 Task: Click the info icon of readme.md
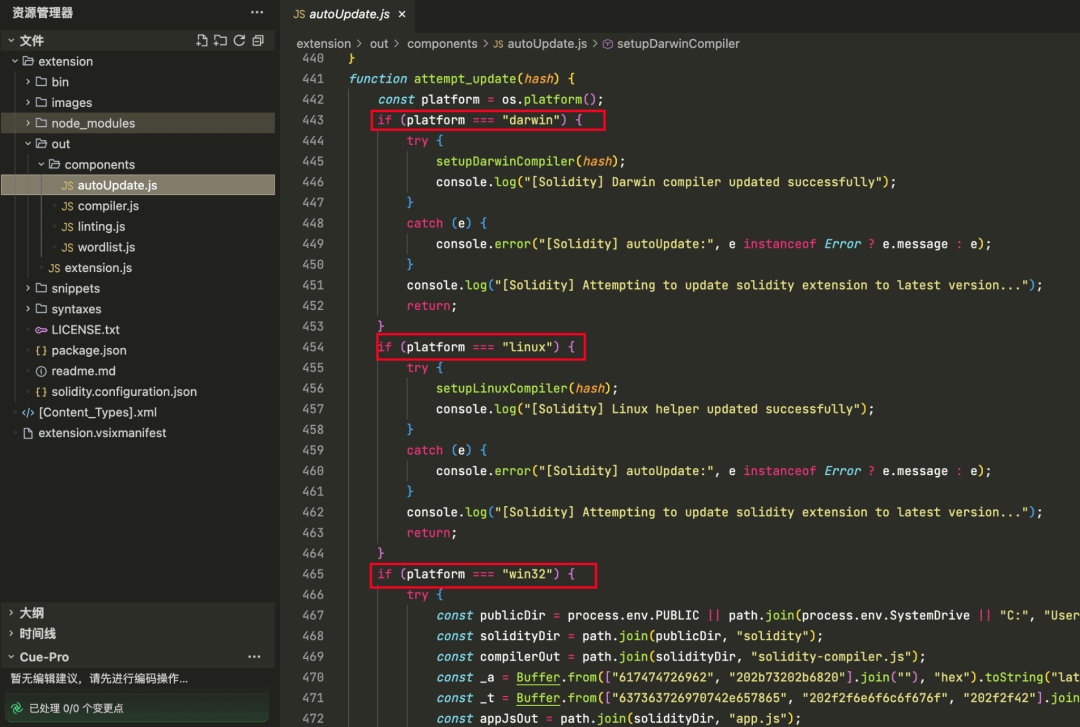[41, 371]
